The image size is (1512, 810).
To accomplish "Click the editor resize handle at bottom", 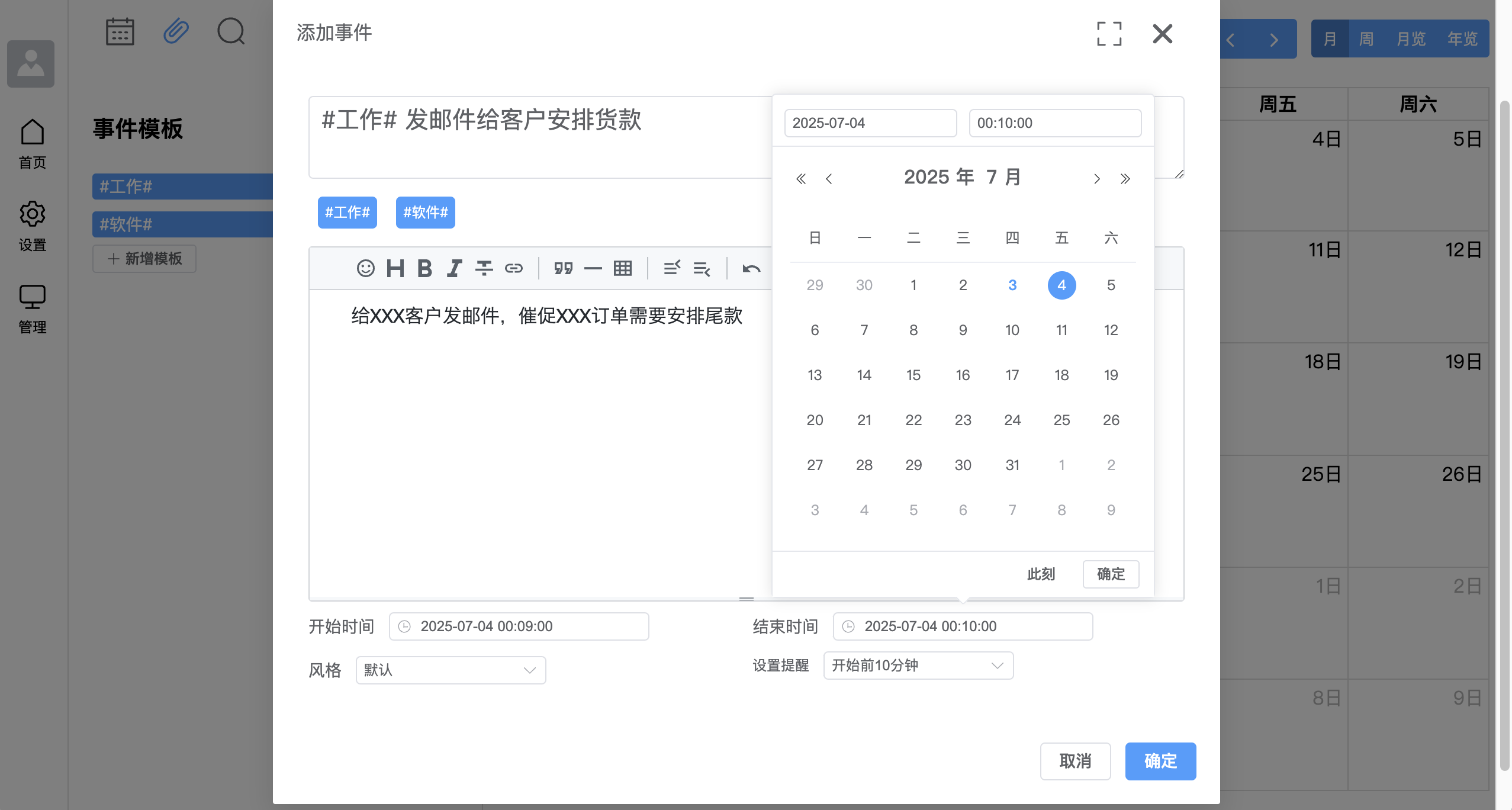I will (x=747, y=599).
